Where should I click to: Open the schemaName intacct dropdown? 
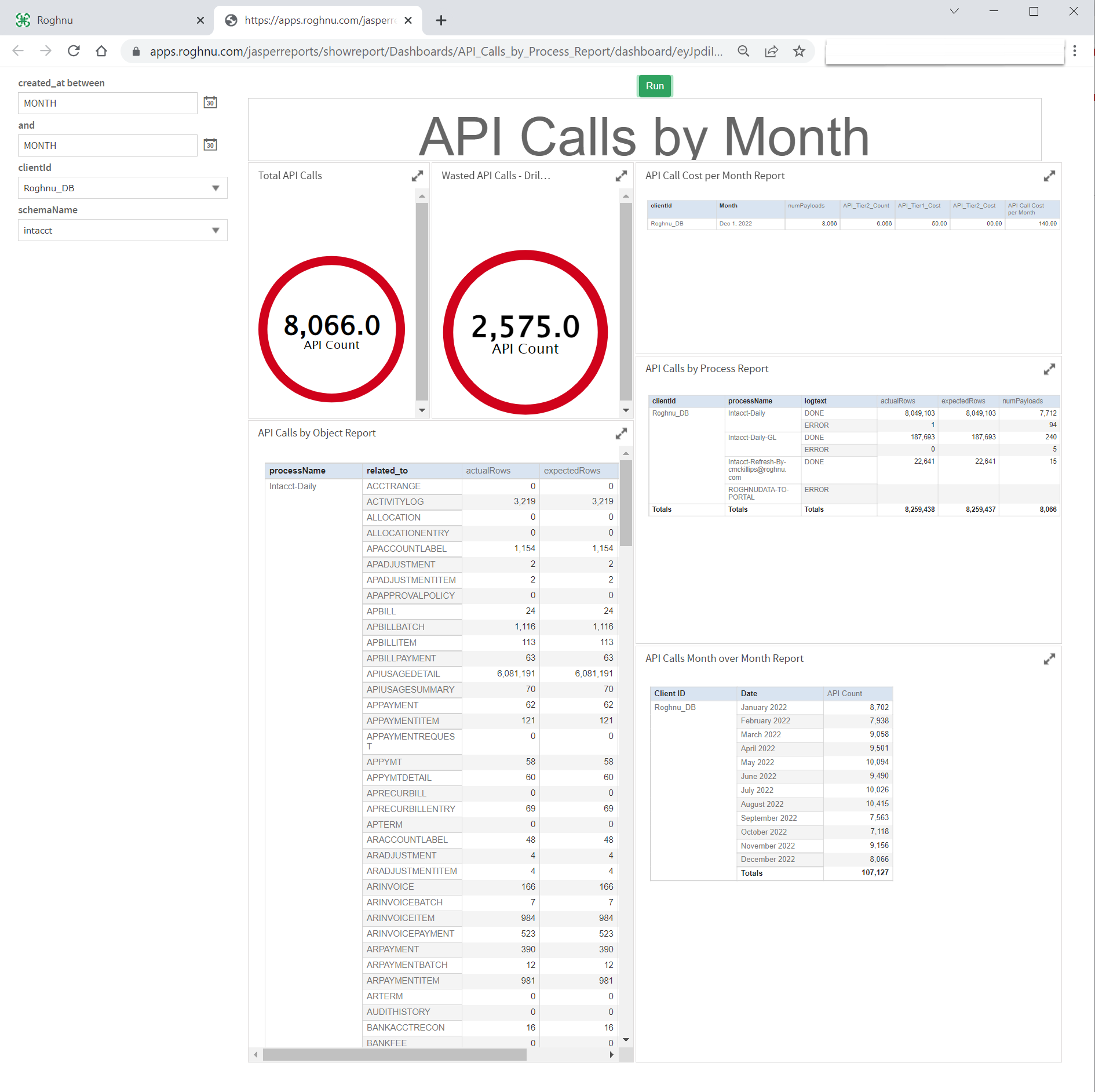tap(122, 231)
